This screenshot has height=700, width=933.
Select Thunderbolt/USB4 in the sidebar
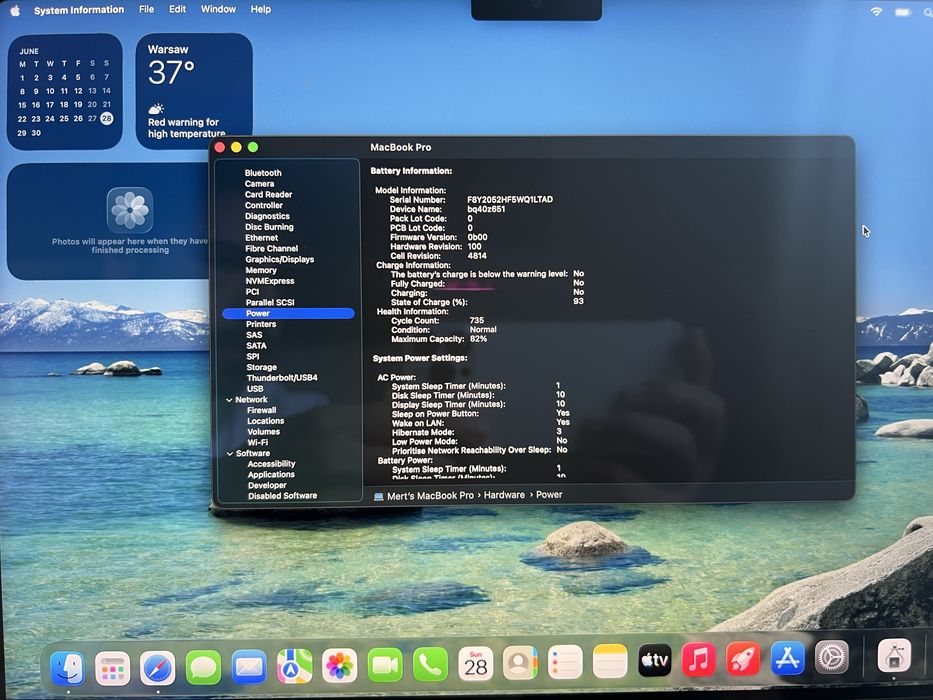(282, 378)
